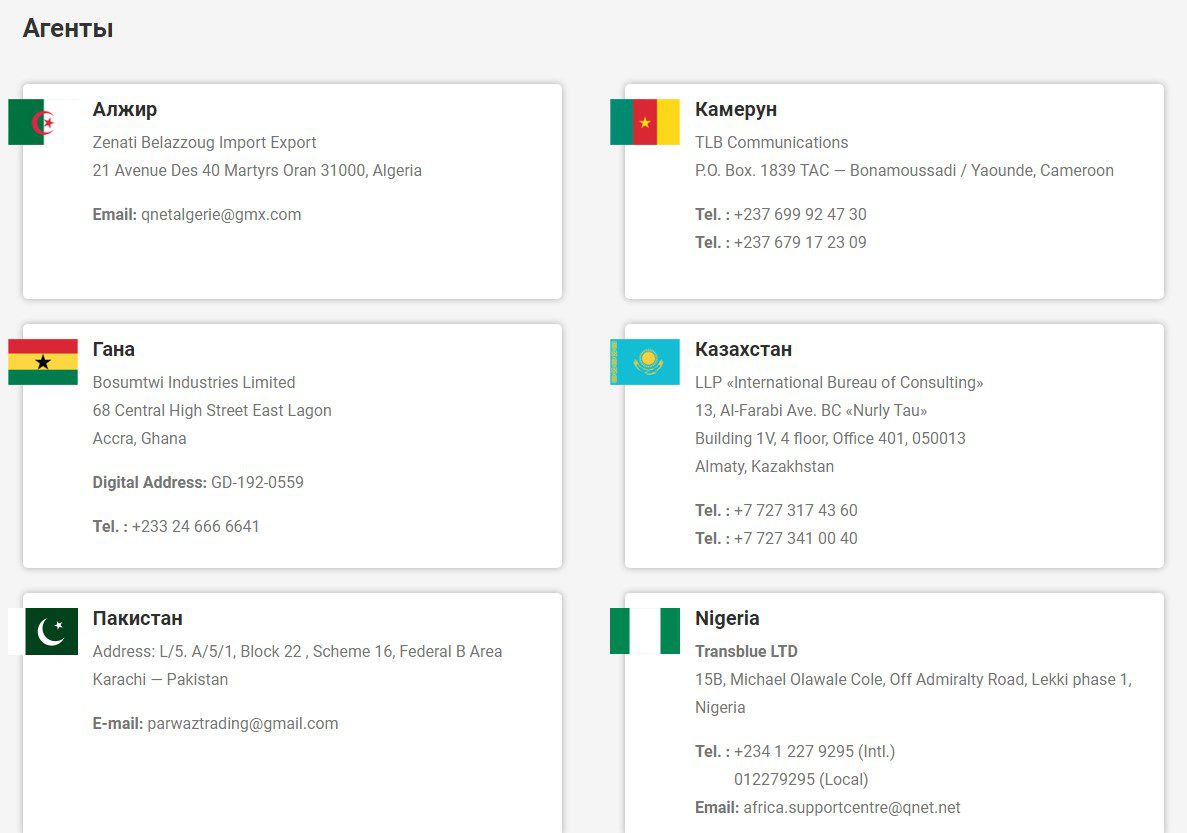
Task: Dial Cameroon number +237 699 92 47 30
Action: point(800,214)
